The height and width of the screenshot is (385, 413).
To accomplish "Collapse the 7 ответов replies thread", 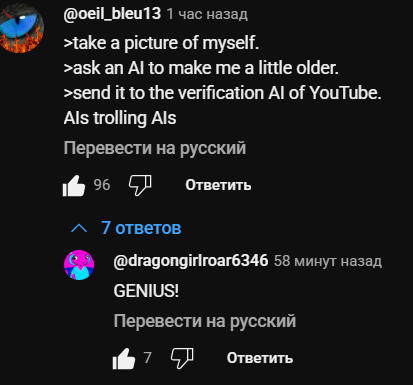I will (x=126, y=228).
